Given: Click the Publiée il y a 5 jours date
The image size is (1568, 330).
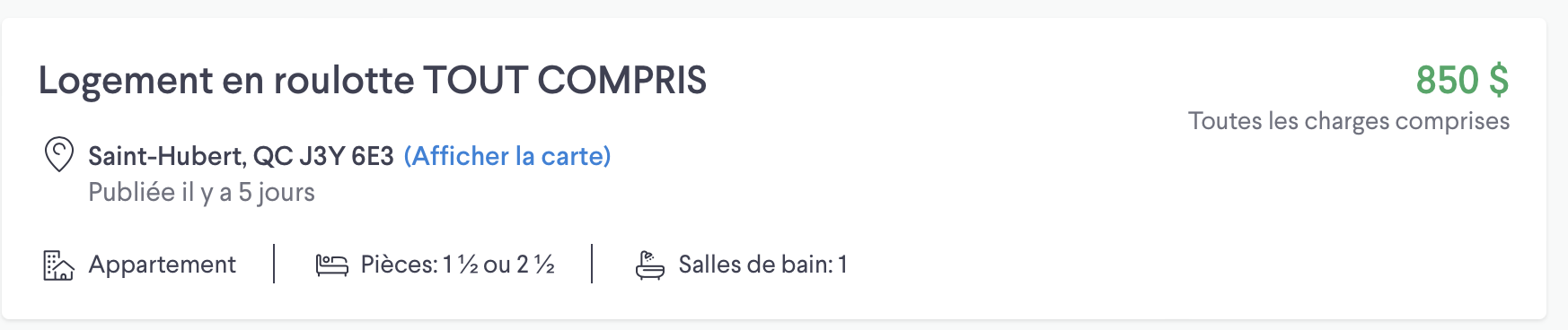Looking at the screenshot, I should coord(201,192).
